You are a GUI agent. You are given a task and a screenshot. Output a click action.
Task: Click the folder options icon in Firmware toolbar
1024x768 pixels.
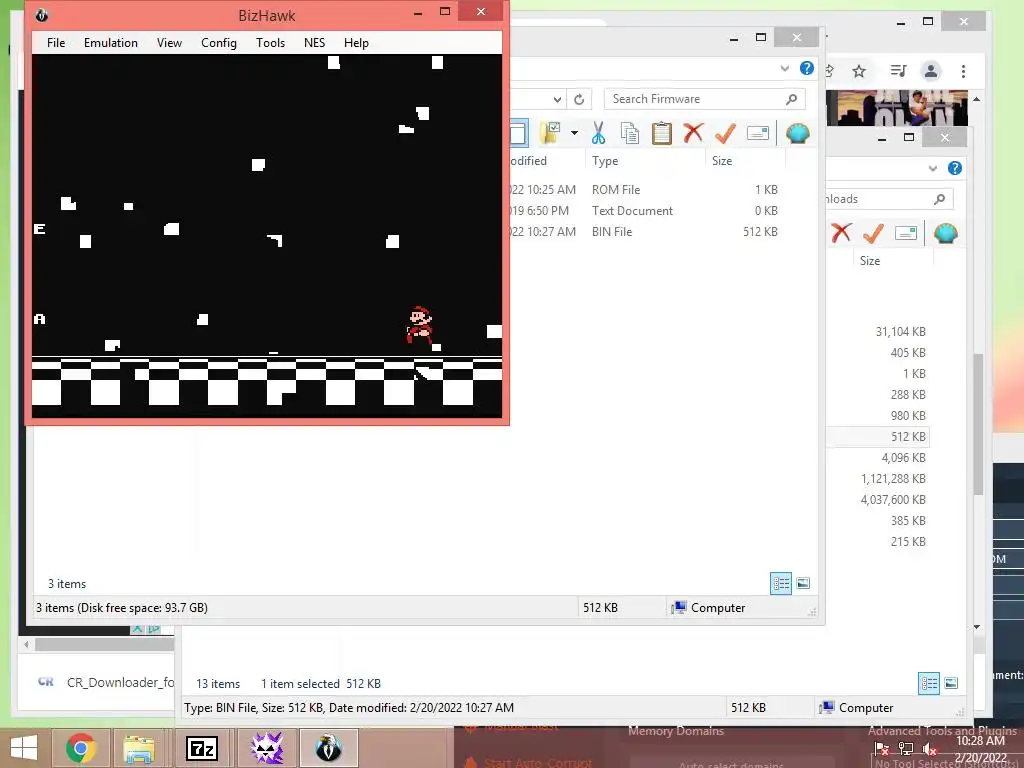coord(551,133)
